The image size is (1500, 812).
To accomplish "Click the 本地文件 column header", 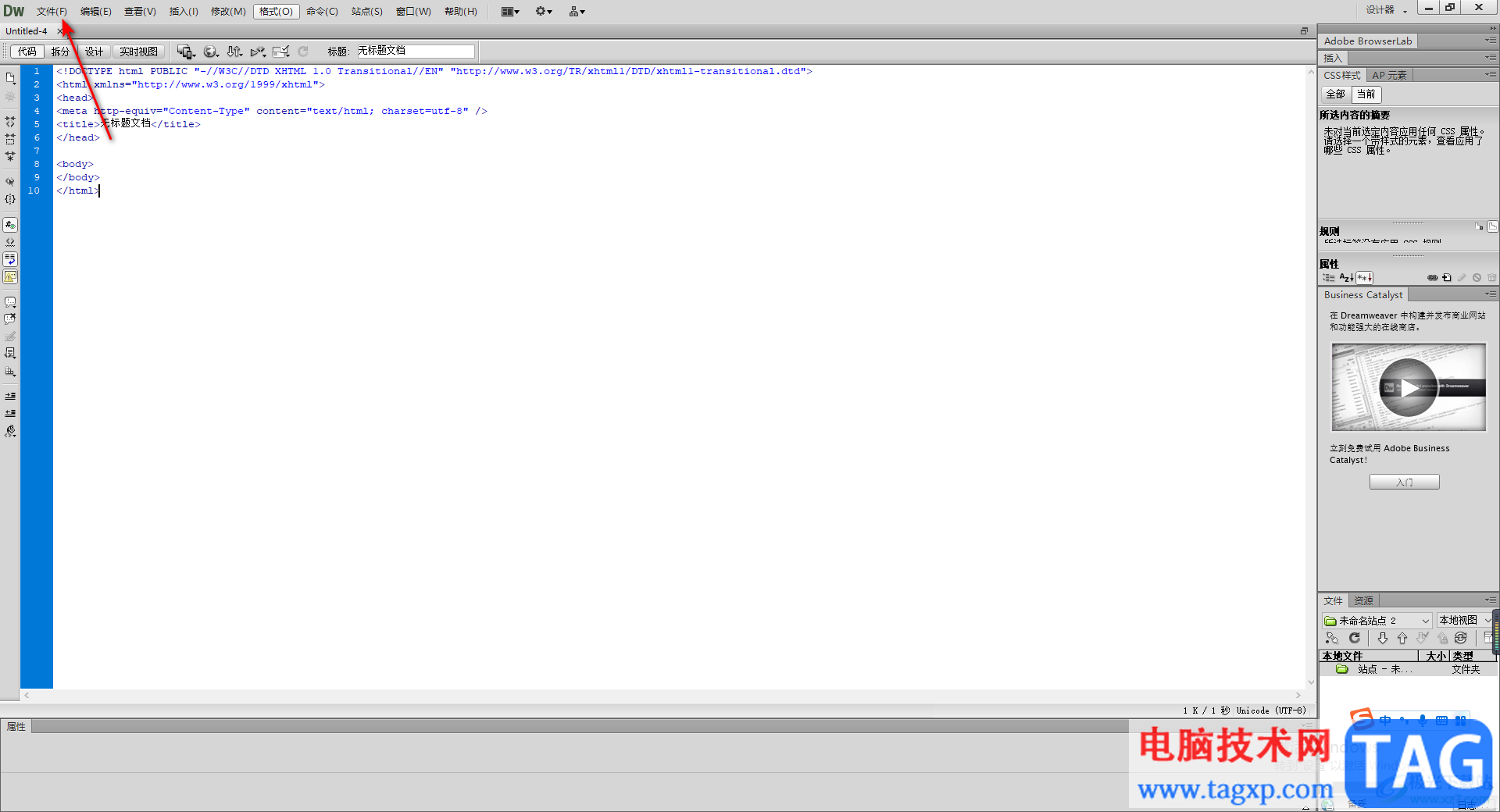I will [x=1369, y=656].
